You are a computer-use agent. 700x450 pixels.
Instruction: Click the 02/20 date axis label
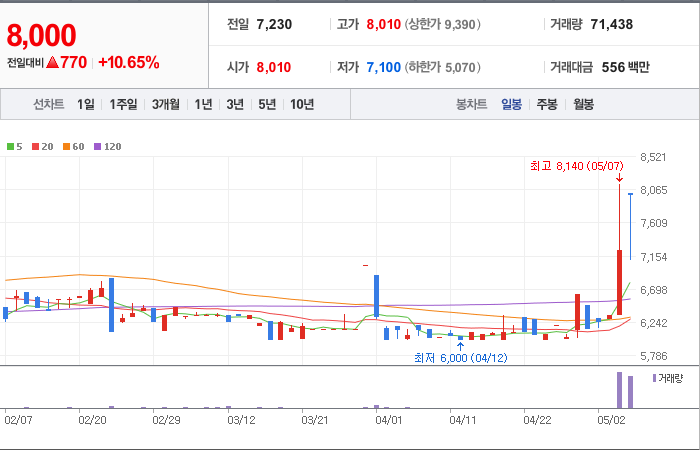(x=92, y=420)
